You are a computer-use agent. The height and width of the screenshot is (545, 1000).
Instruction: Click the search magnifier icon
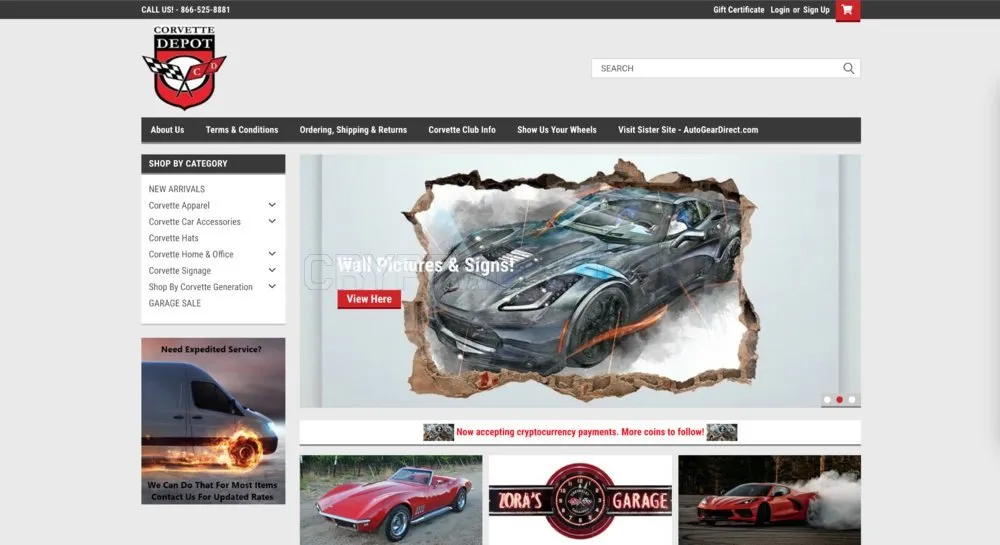pos(848,68)
